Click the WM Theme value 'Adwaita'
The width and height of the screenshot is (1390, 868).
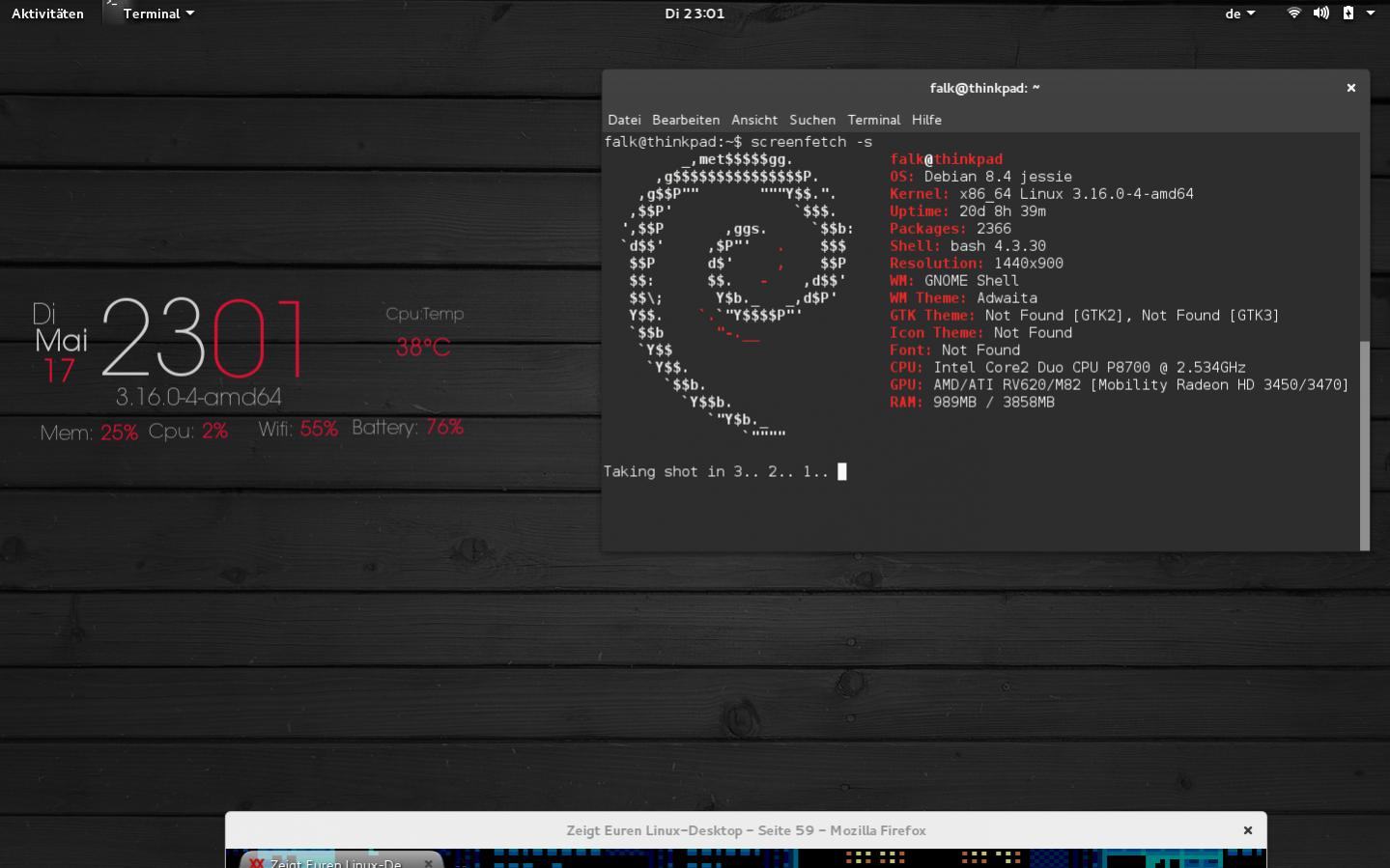(x=1007, y=298)
